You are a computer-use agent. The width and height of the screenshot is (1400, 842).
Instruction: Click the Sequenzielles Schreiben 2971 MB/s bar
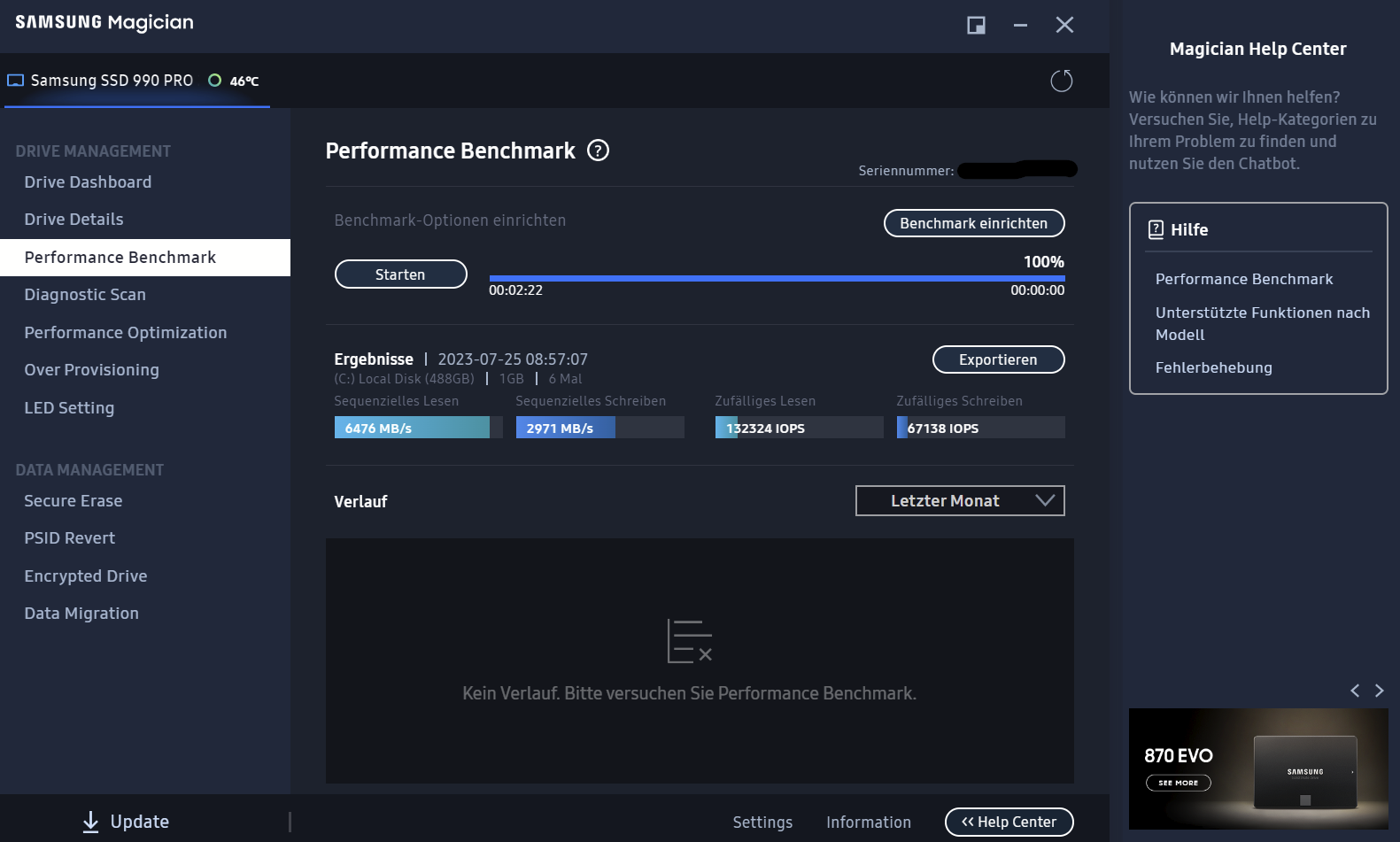(599, 428)
